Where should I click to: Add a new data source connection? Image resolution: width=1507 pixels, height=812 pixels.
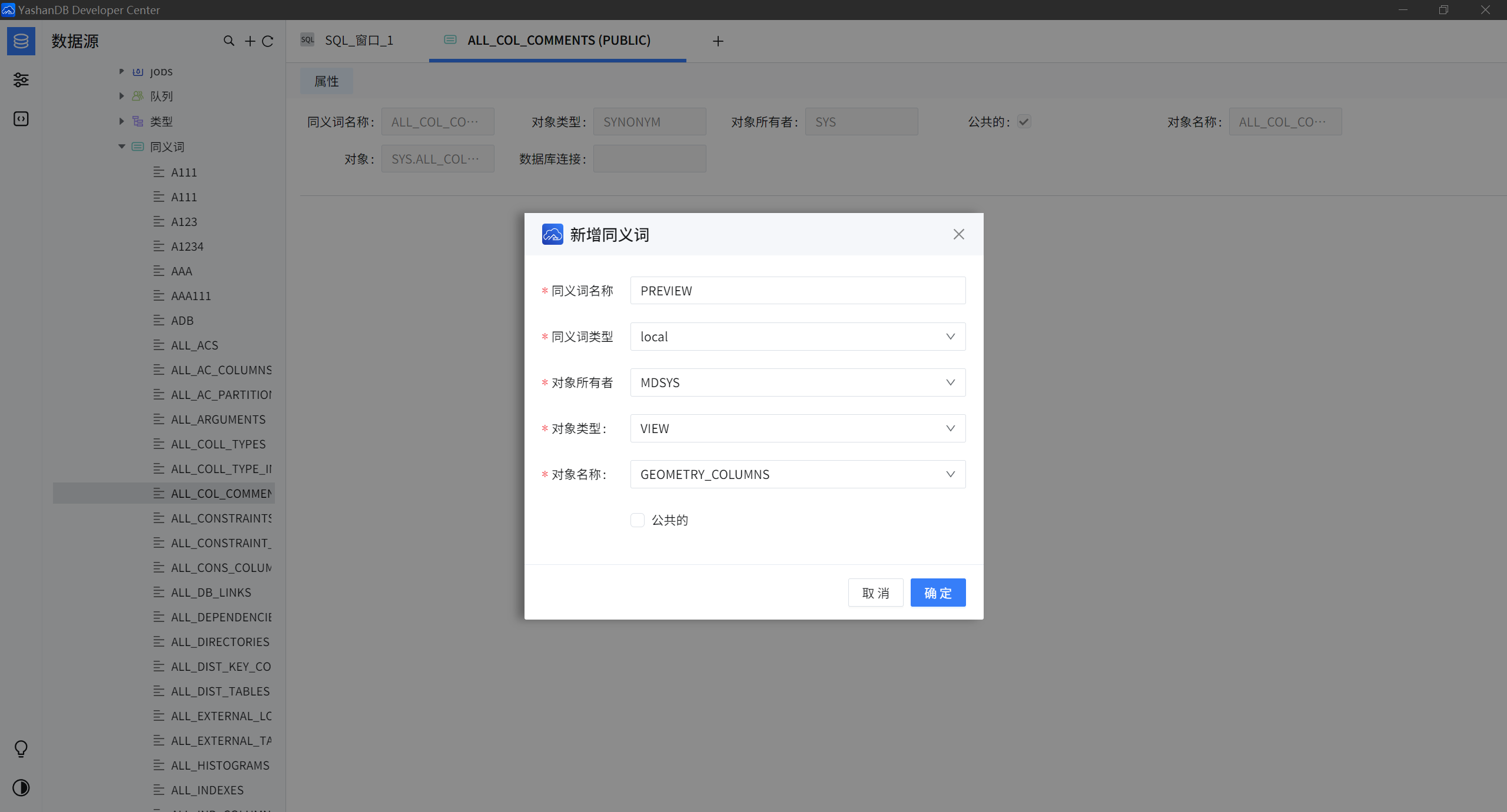tap(250, 41)
